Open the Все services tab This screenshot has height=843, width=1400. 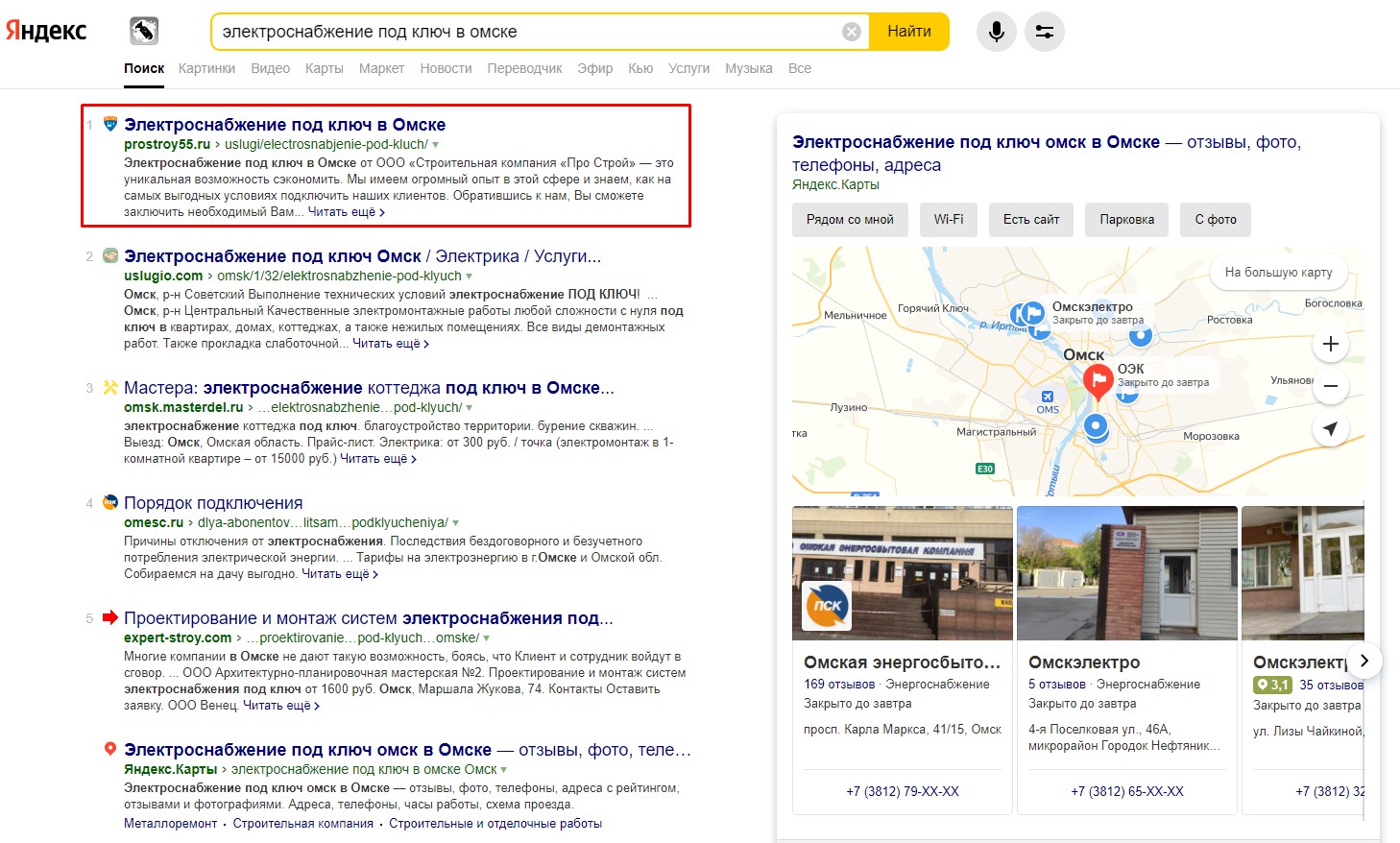click(x=800, y=68)
